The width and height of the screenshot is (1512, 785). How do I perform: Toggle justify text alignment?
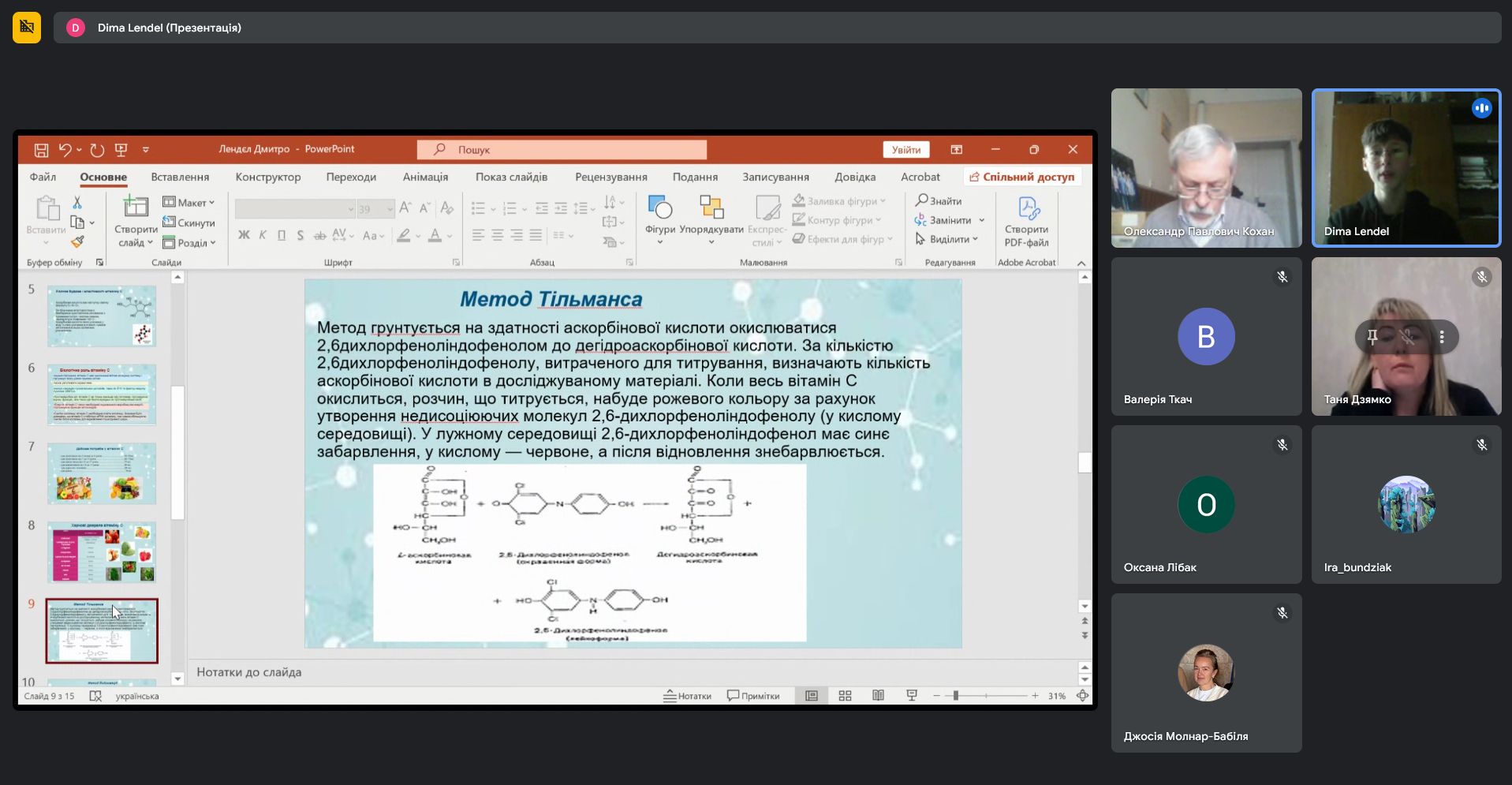(536, 235)
